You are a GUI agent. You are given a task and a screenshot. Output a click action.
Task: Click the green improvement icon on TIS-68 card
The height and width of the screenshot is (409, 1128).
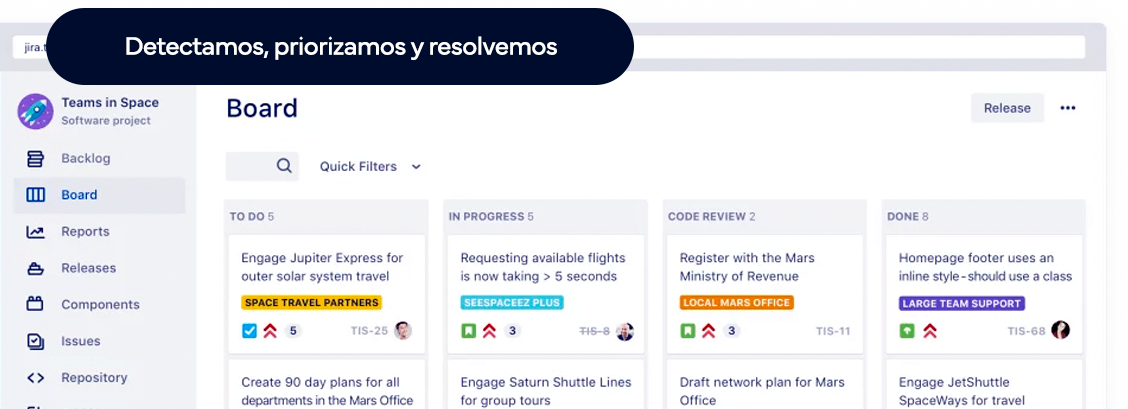pyautogui.click(x=906, y=331)
